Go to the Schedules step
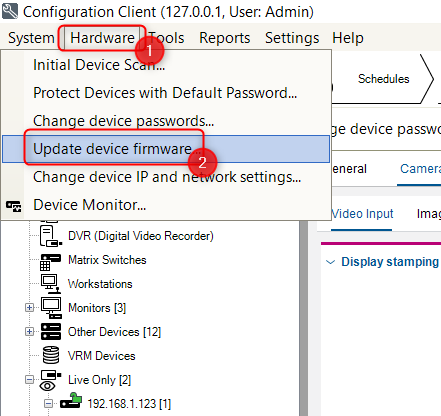 pyautogui.click(x=384, y=79)
